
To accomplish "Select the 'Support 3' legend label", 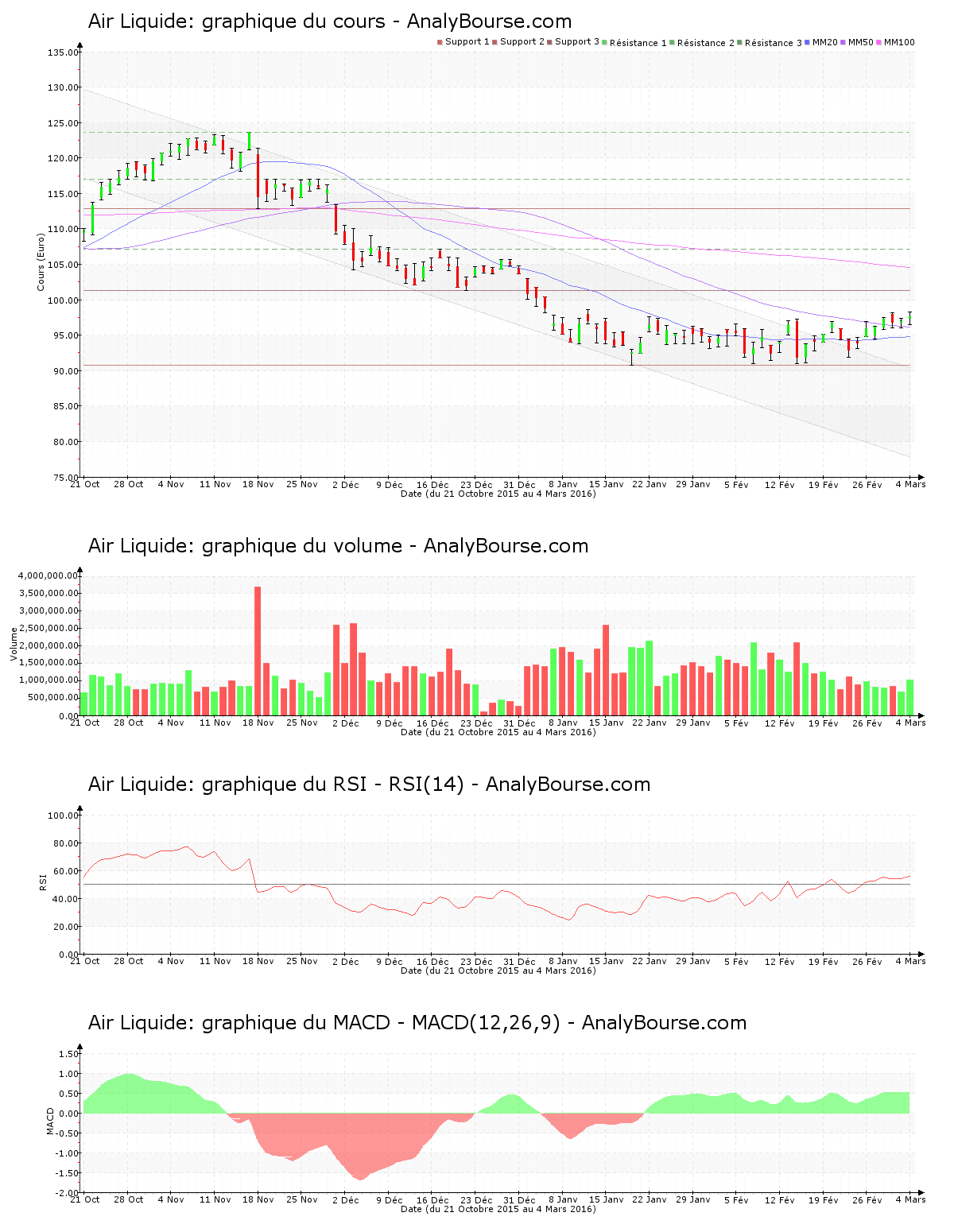I will click(577, 42).
